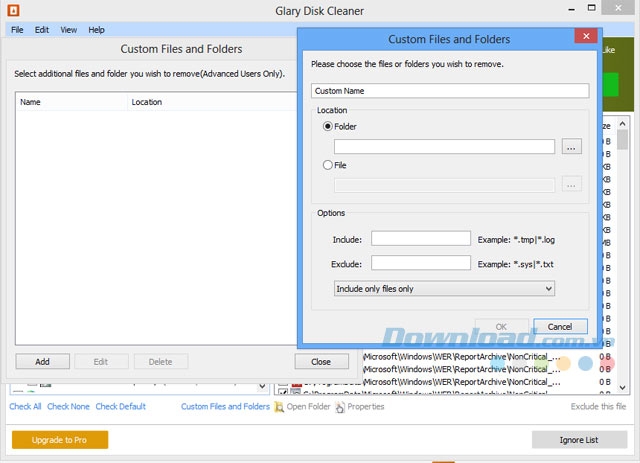640x463 pixels.
Task: Click the Properties icon
Action: [x=340, y=407]
